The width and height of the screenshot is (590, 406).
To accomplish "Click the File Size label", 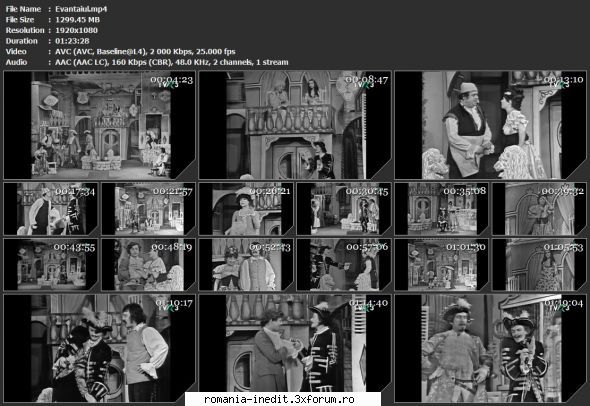I will tap(20, 20).
